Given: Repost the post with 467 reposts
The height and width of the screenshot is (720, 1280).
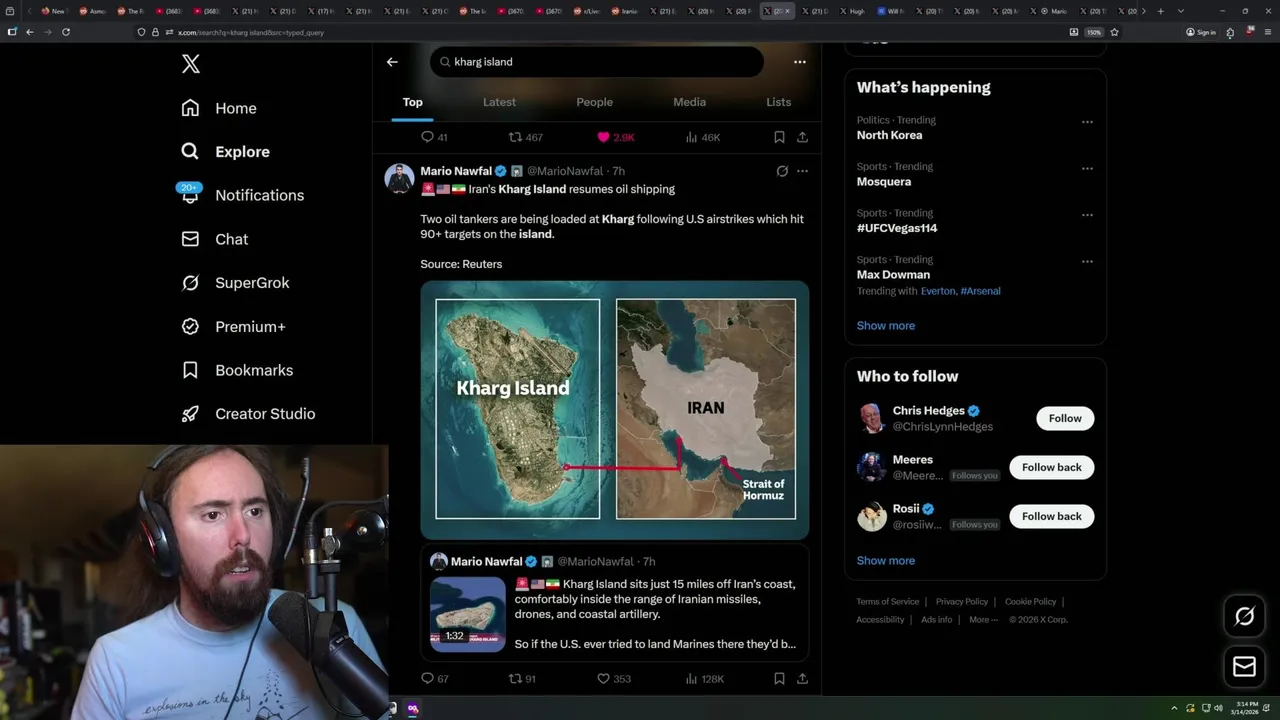Looking at the screenshot, I should pos(526,137).
